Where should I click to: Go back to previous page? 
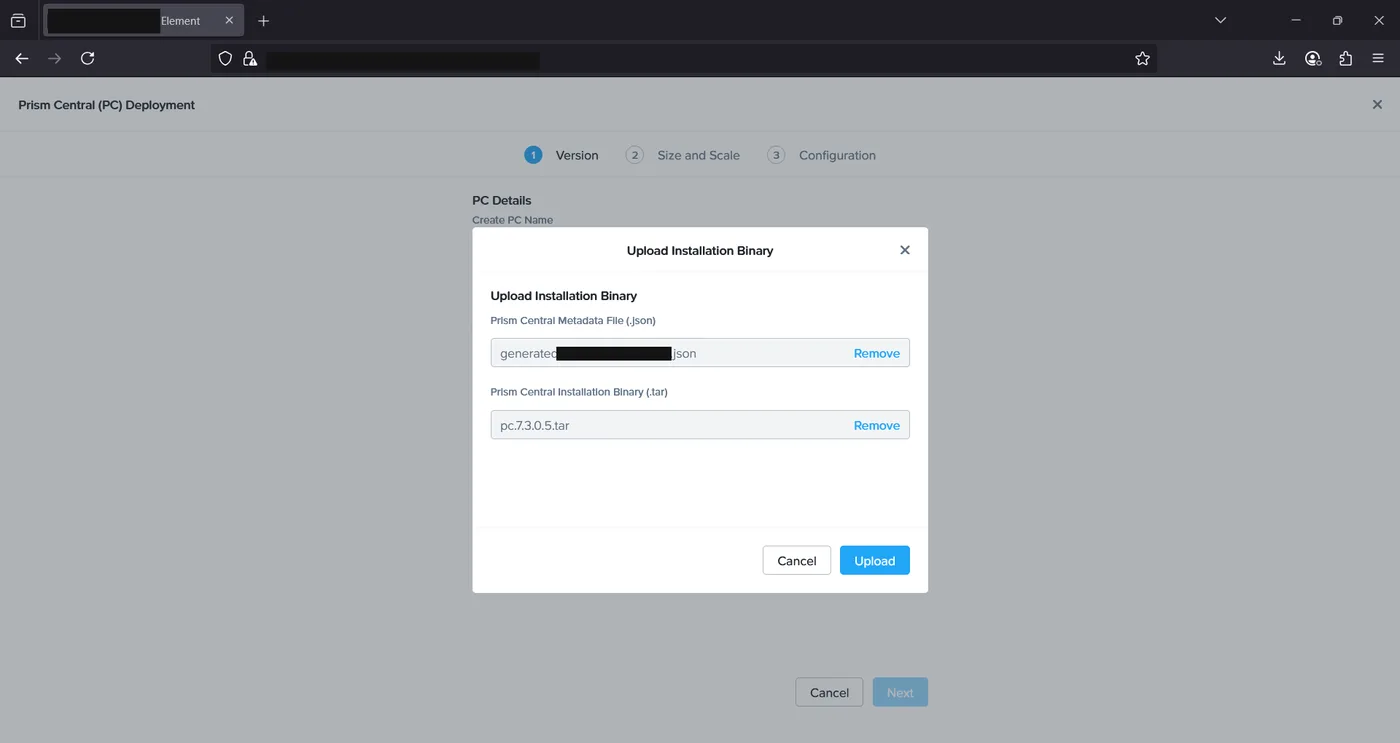click(22, 59)
